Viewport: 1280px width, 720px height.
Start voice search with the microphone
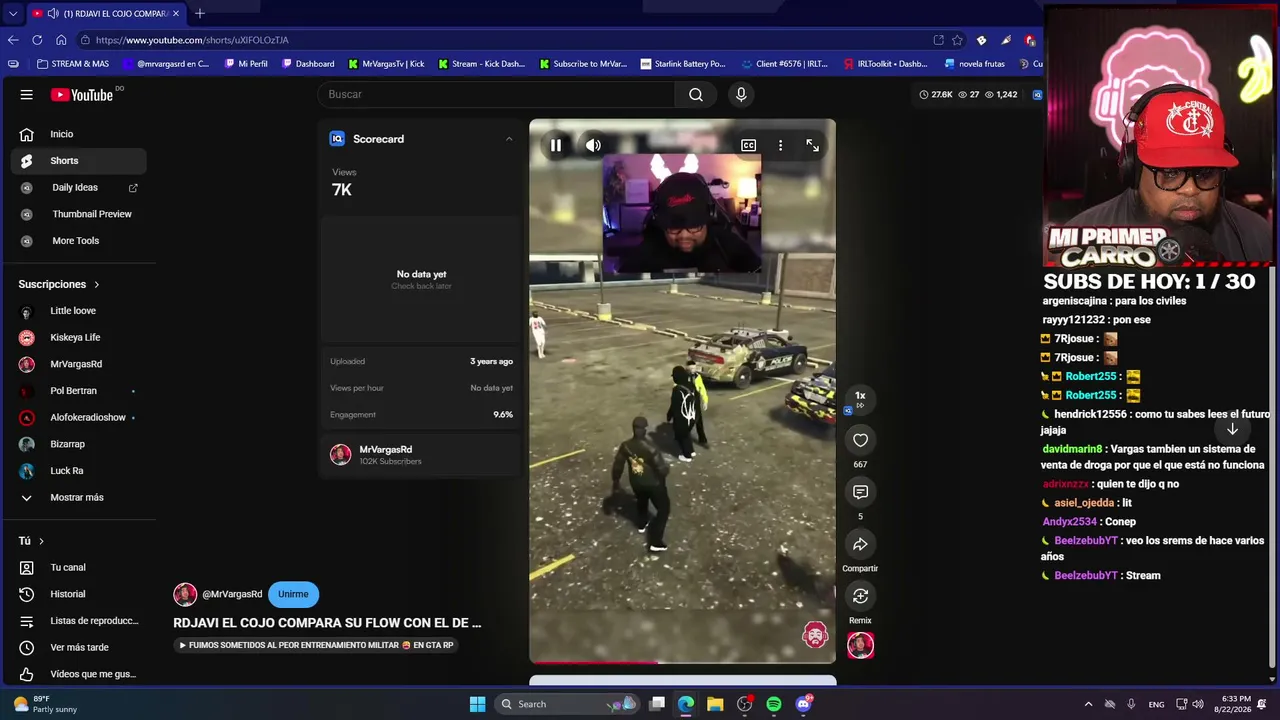pos(741,94)
